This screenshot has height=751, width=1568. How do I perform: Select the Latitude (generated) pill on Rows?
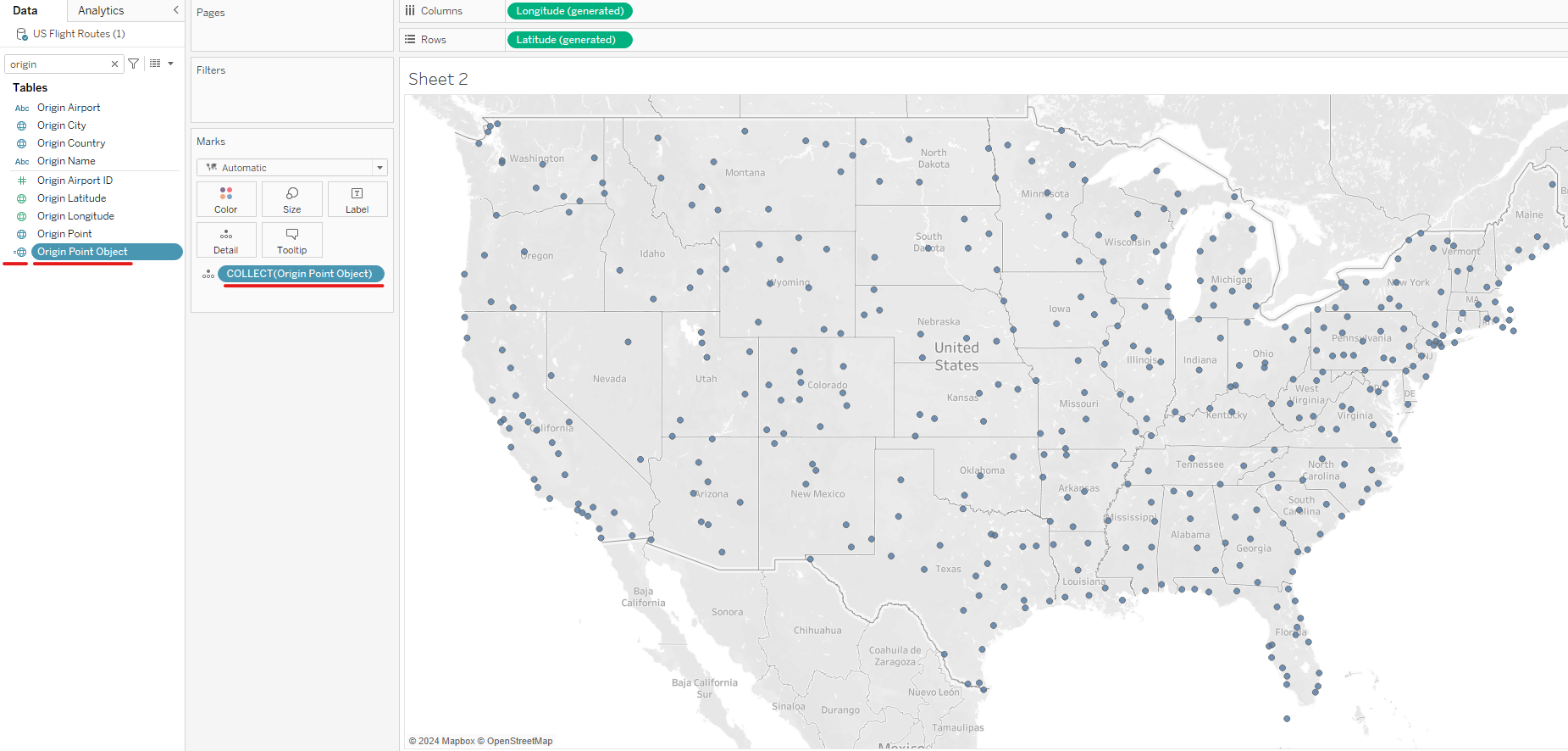(570, 40)
